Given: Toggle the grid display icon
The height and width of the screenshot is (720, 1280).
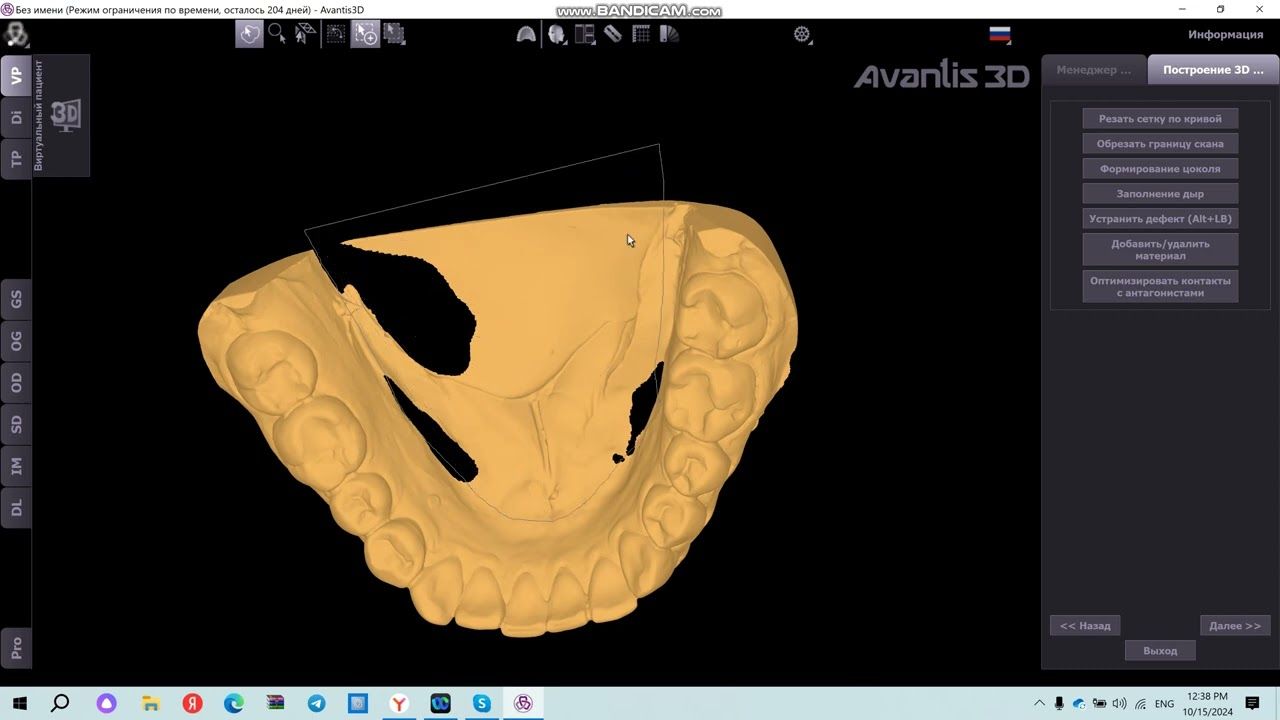Looking at the screenshot, I should pyautogui.click(x=641, y=34).
